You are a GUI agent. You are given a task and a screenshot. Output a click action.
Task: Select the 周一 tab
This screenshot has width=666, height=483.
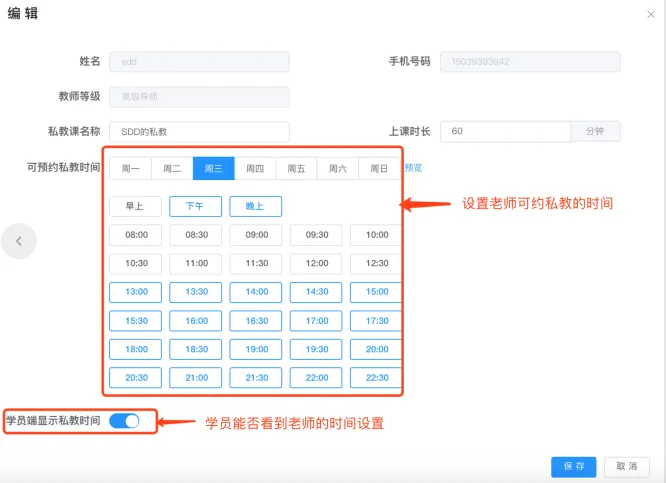[x=131, y=169]
